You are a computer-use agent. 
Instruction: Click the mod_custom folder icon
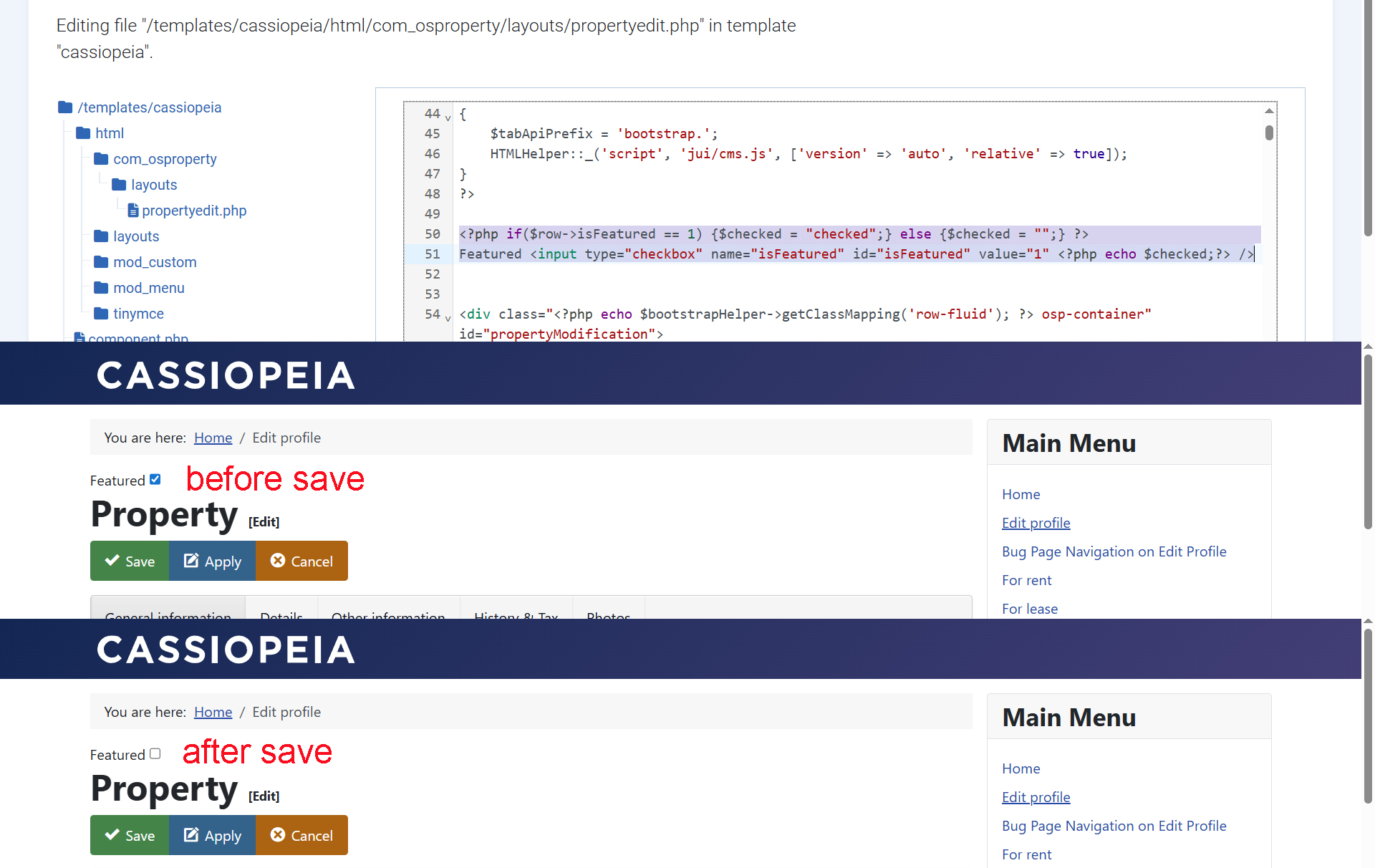point(101,262)
